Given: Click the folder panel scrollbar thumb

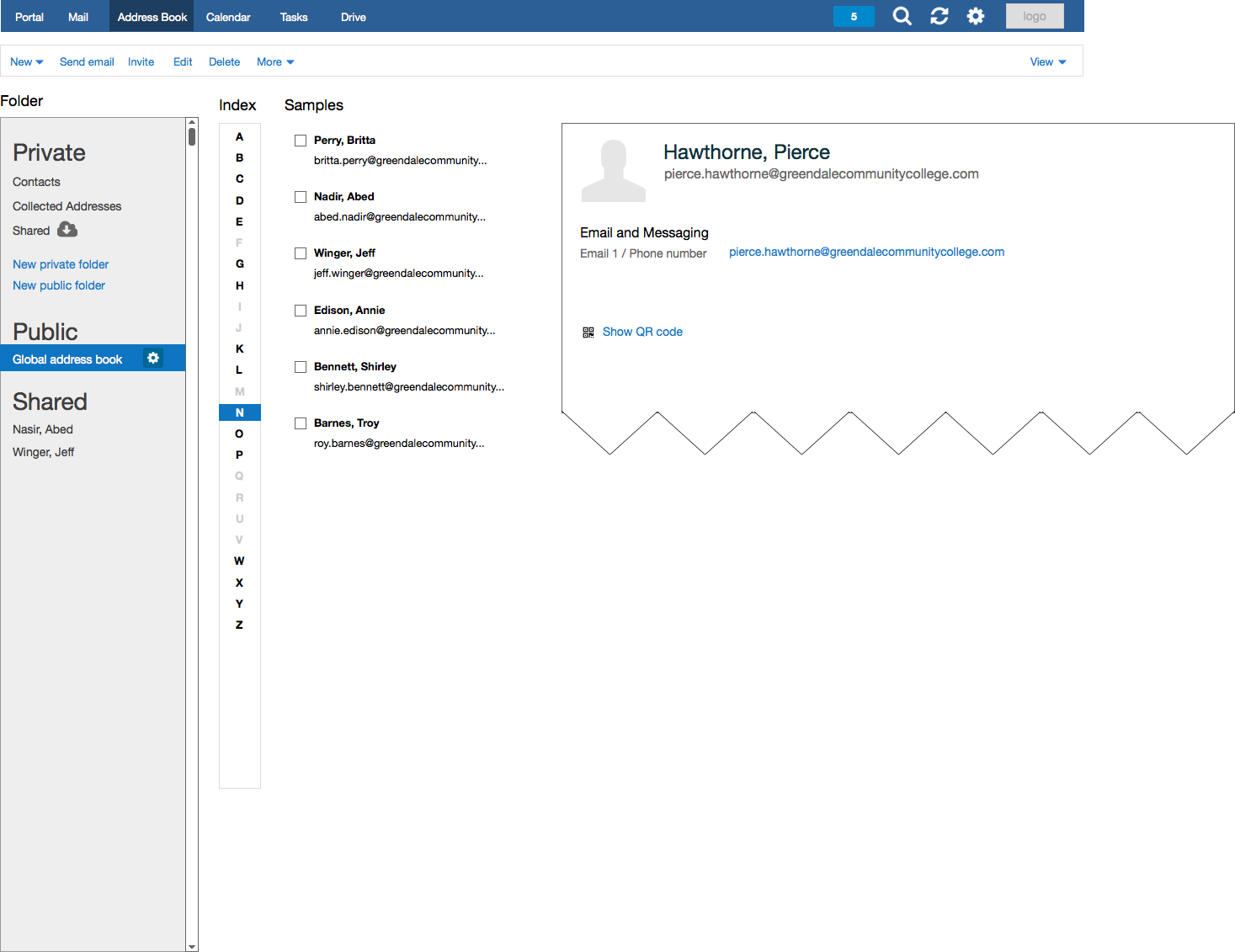Looking at the screenshot, I should point(192,136).
